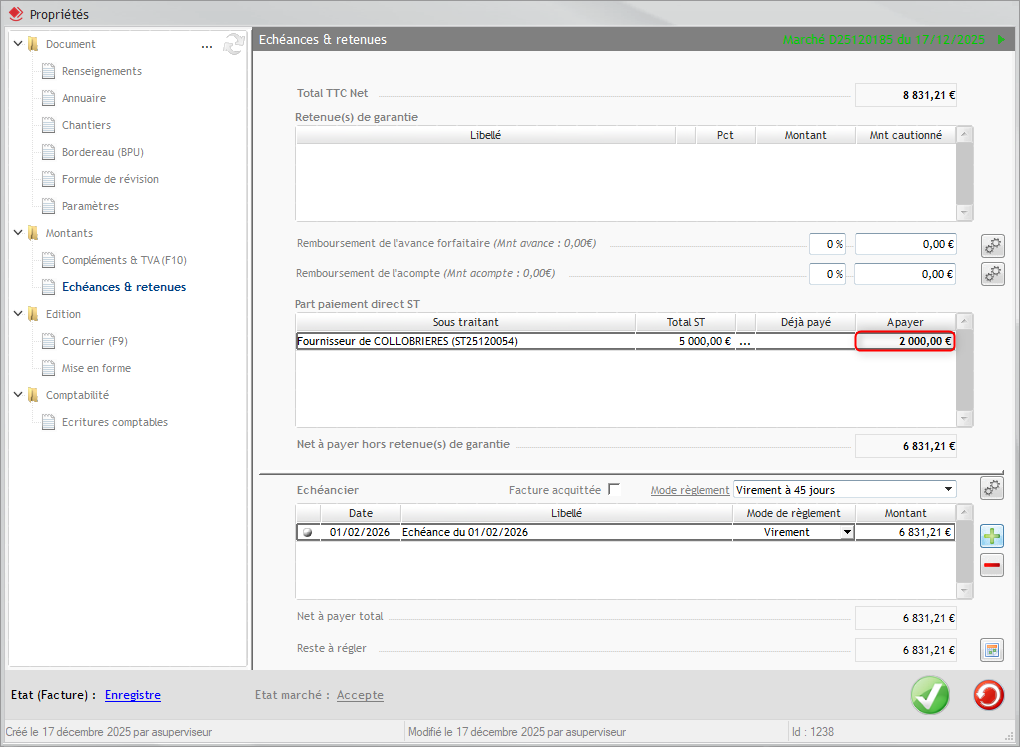1020x747 pixels.
Task: Click the Enregistre state link
Action: click(x=132, y=695)
